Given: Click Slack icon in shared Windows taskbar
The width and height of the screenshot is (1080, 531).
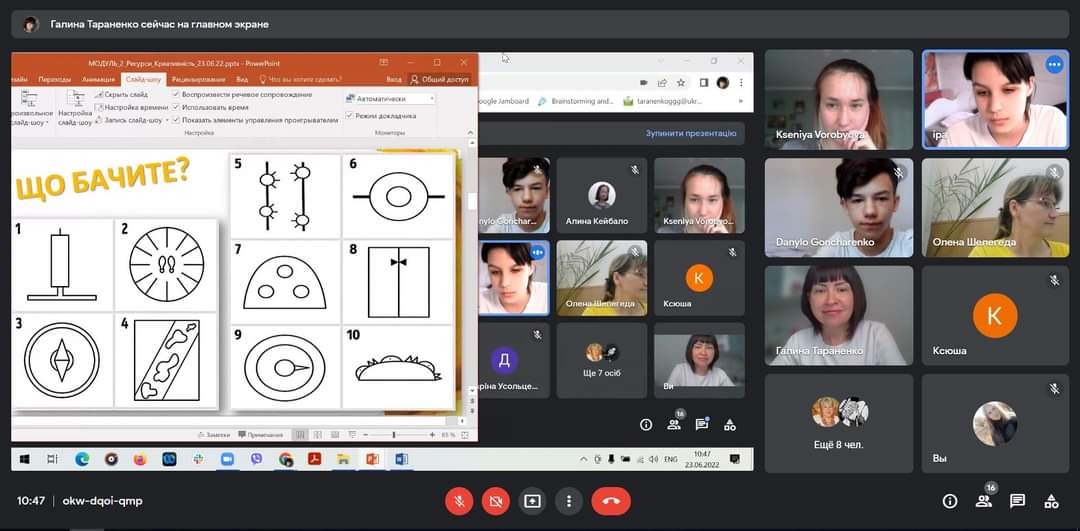Looking at the screenshot, I should 198,459.
